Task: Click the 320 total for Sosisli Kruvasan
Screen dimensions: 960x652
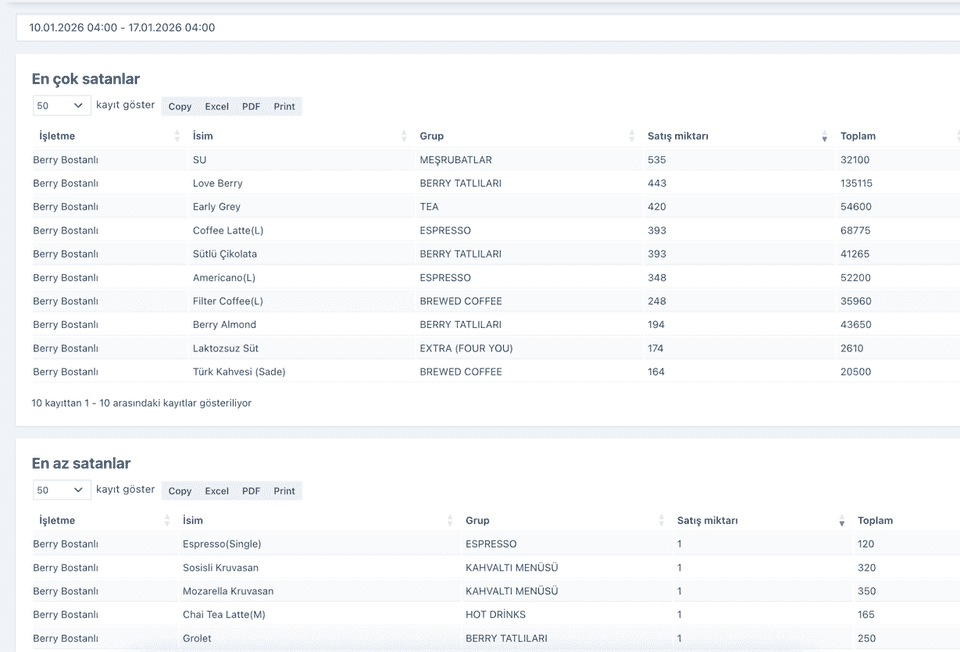Action: pyautogui.click(x=866, y=568)
